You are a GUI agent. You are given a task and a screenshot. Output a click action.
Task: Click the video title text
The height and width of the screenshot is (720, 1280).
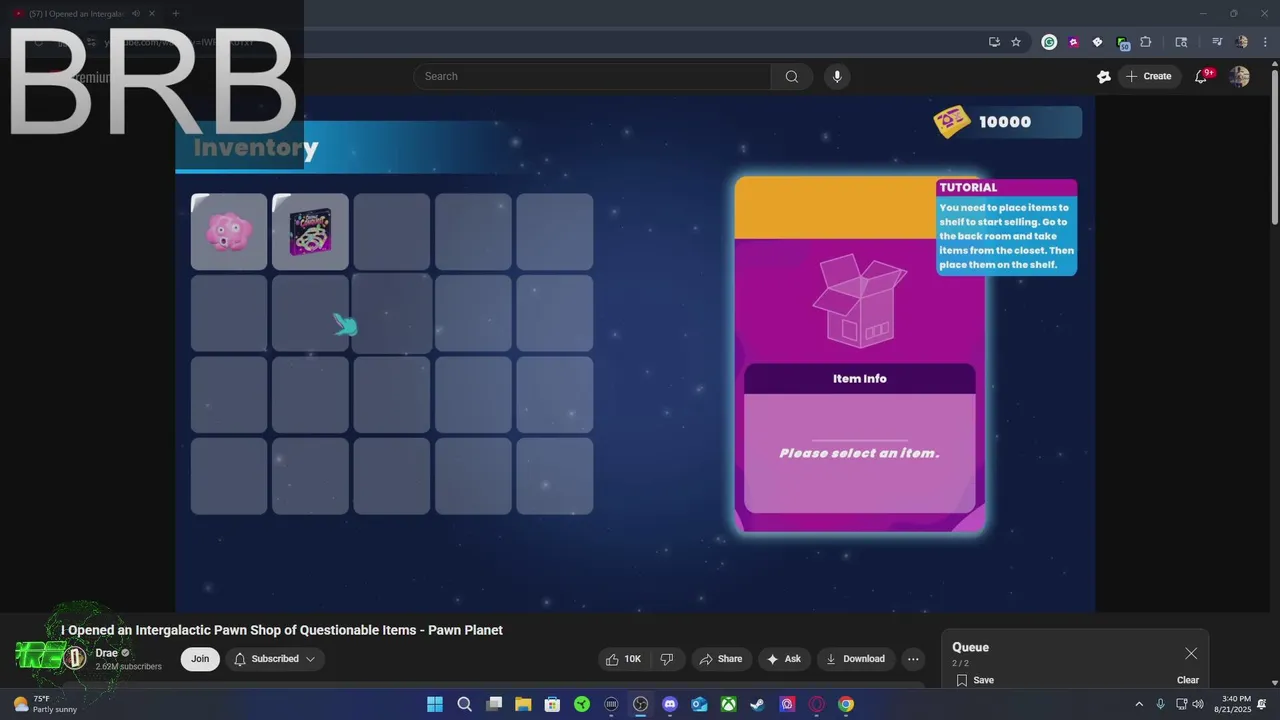coord(282,630)
